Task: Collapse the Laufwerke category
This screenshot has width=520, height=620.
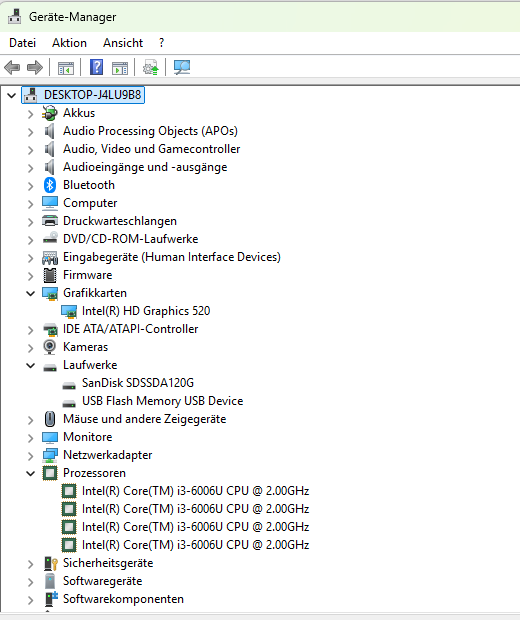Action: pos(30,365)
